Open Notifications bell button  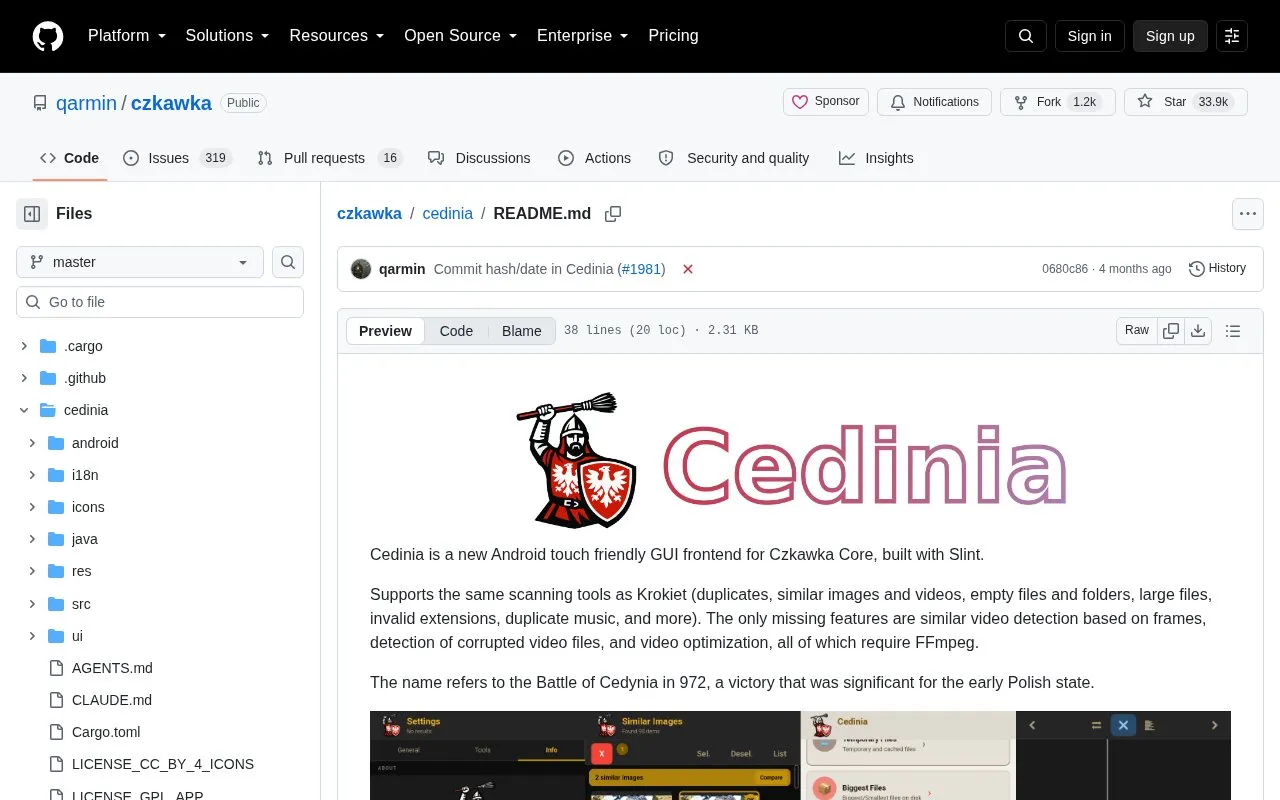pyautogui.click(x=934, y=102)
